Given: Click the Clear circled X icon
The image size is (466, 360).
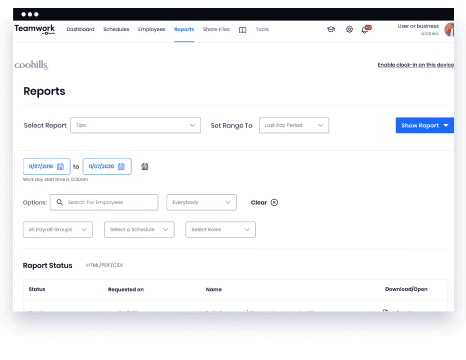Looking at the screenshot, I should click(x=274, y=202).
